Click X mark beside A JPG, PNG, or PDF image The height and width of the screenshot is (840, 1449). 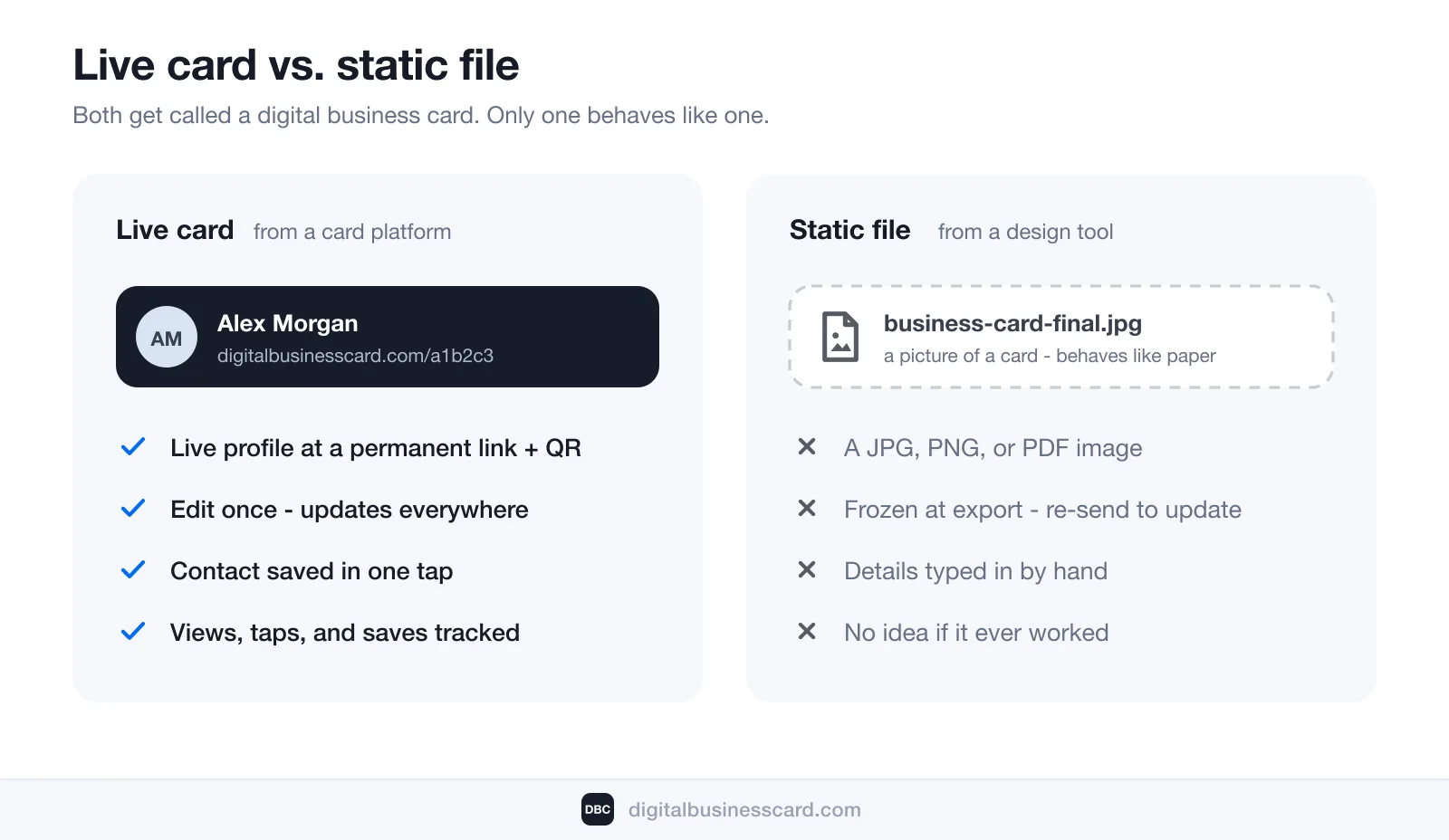pos(807,446)
